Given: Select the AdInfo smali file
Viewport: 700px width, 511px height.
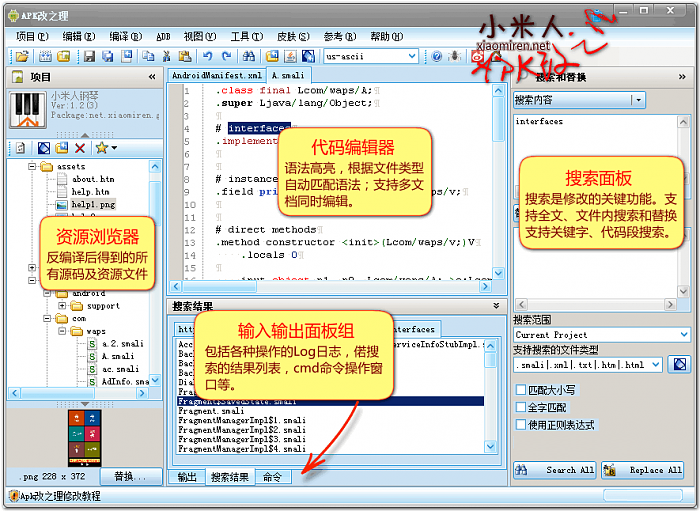Looking at the screenshot, I should tap(125, 381).
